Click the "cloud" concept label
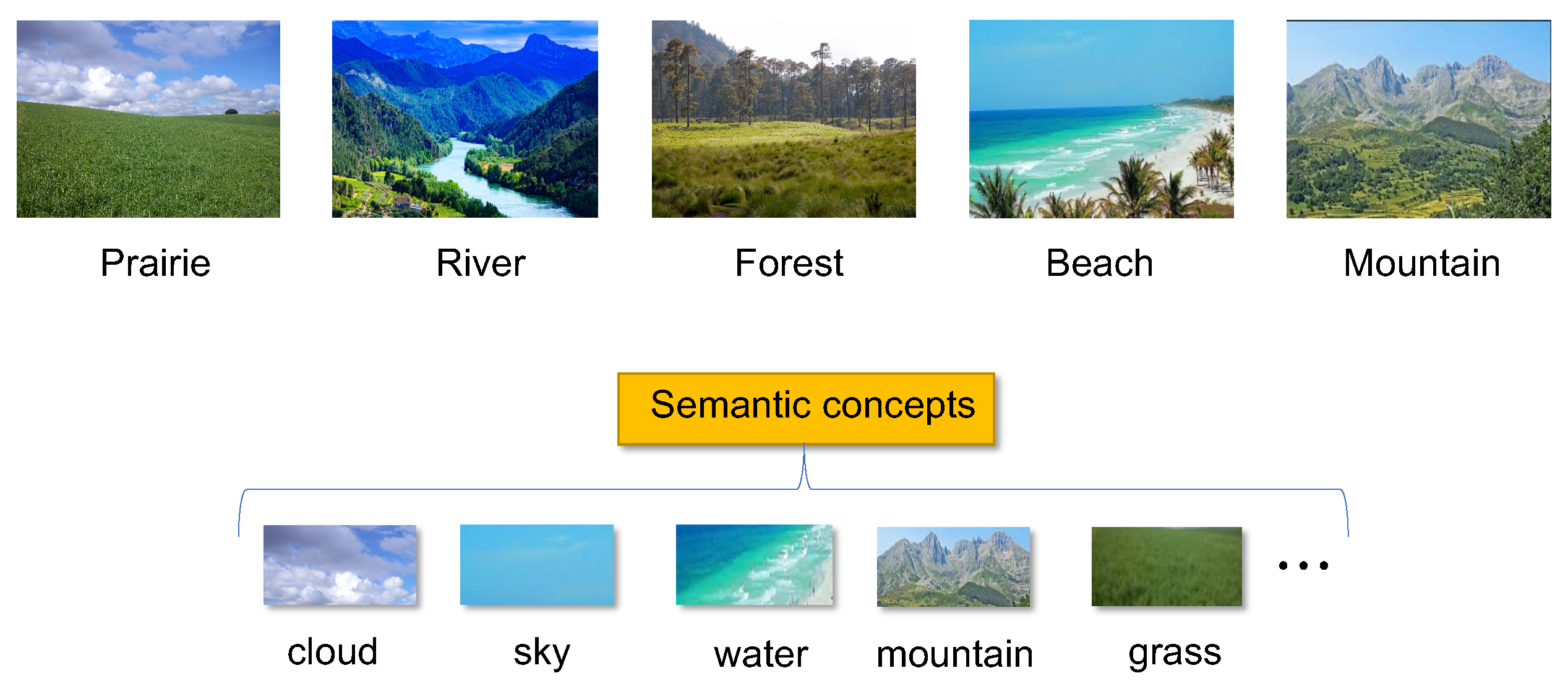The width and height of the screenshot is (1568, 694). coord(332,652)
